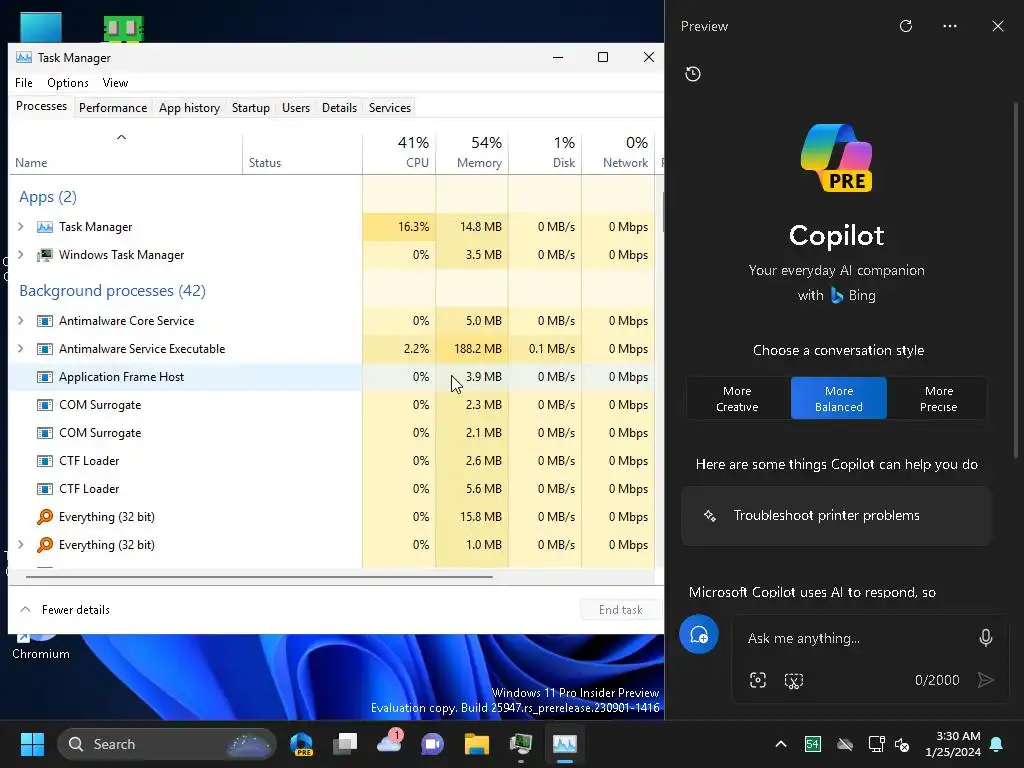The width and height of the screenshot is (1024, 768).
Task: Switch to the App history tab
Action: pyautogui.click(x=189, y=108)
